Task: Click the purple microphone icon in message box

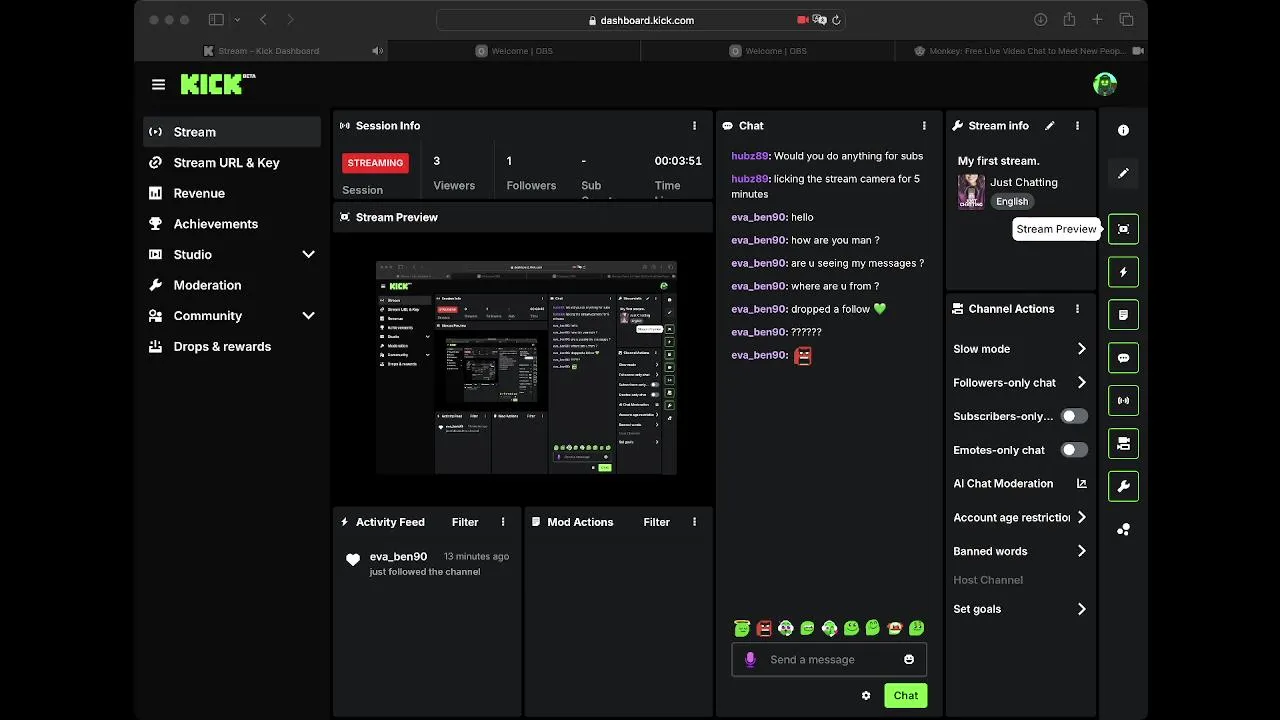Action: (x=750, y=660)
